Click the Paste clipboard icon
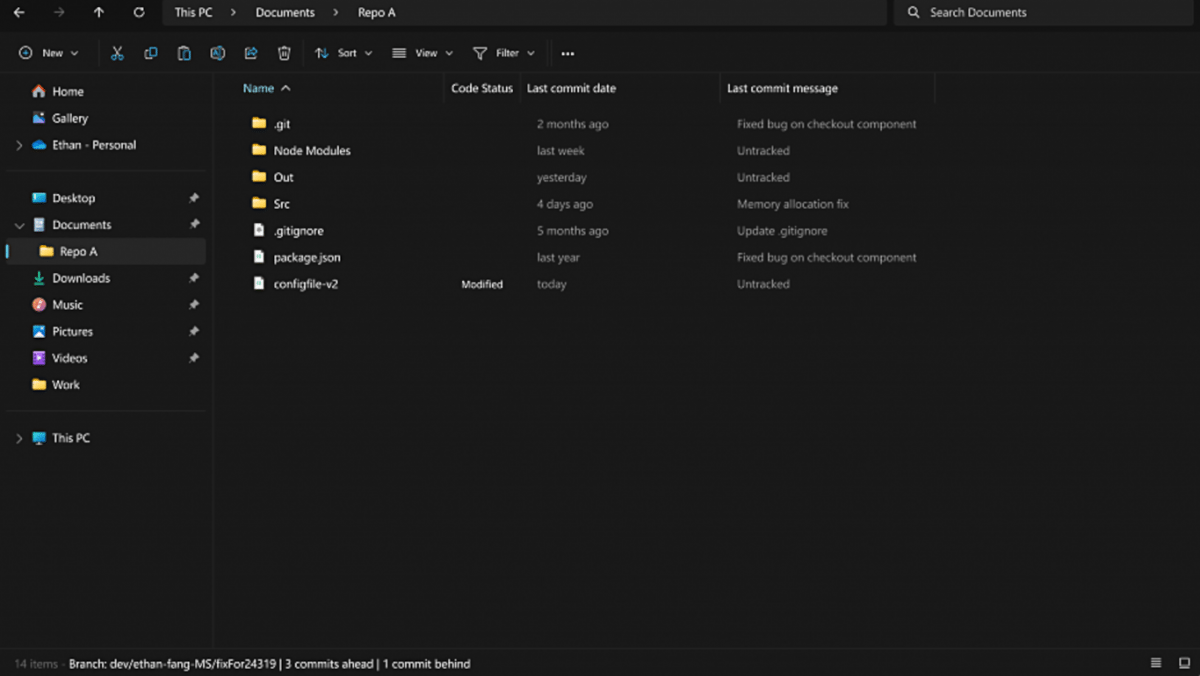Image resolution: width=1200 pixels, height=676 pixels. [184, 53]
